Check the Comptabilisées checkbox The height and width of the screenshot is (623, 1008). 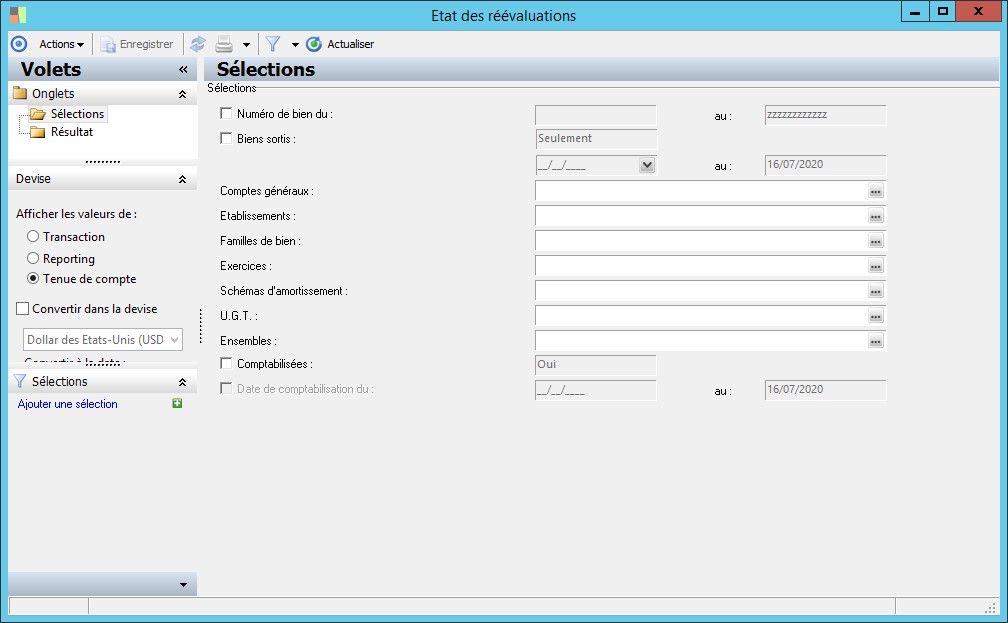(x=226, y=363)
